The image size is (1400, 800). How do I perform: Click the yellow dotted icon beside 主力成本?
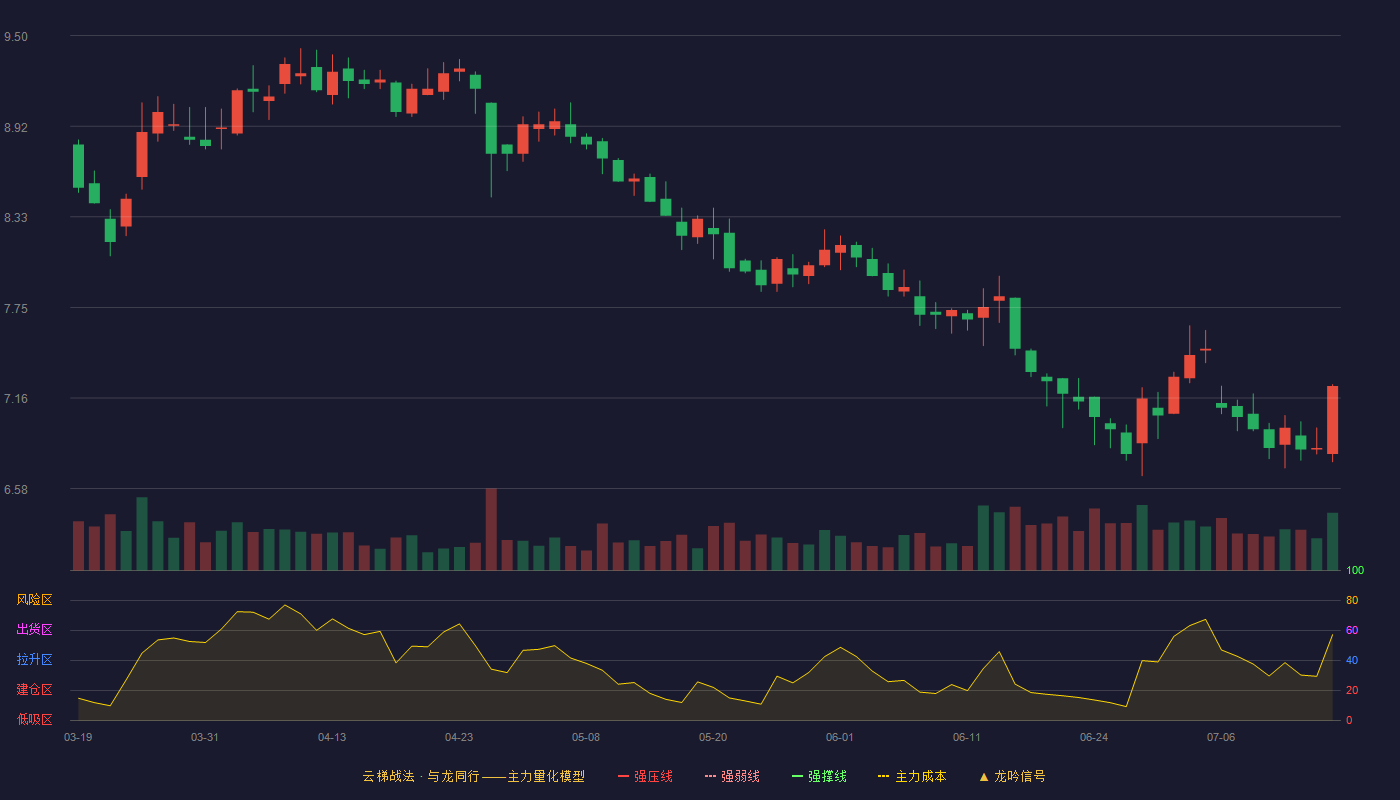click(x=883, y=776)
